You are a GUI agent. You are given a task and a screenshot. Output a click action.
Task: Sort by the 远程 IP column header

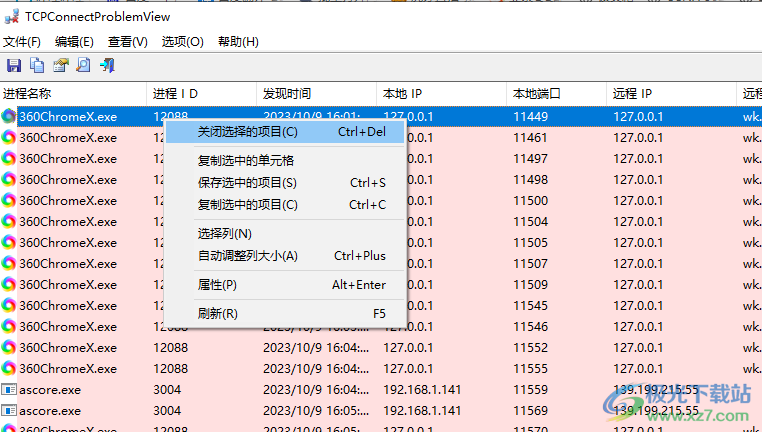pos(672,93)
